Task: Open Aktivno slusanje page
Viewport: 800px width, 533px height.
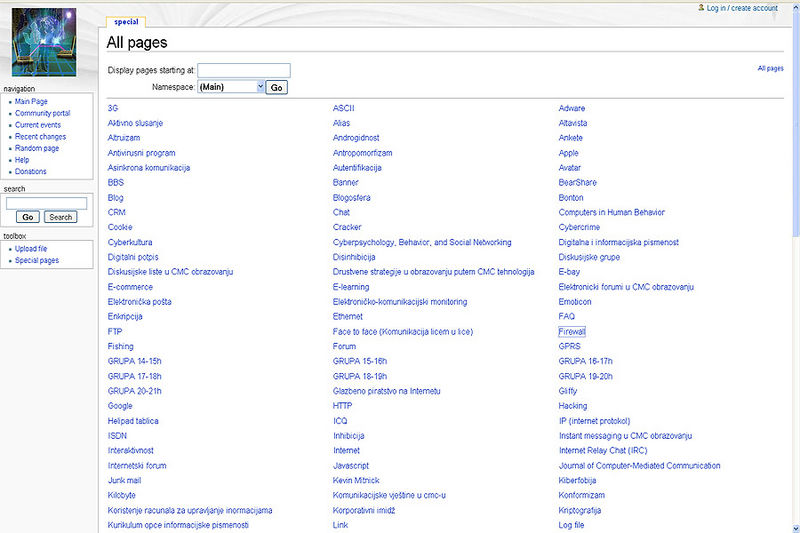Action: pyautogui.click(x=135, y=123)
